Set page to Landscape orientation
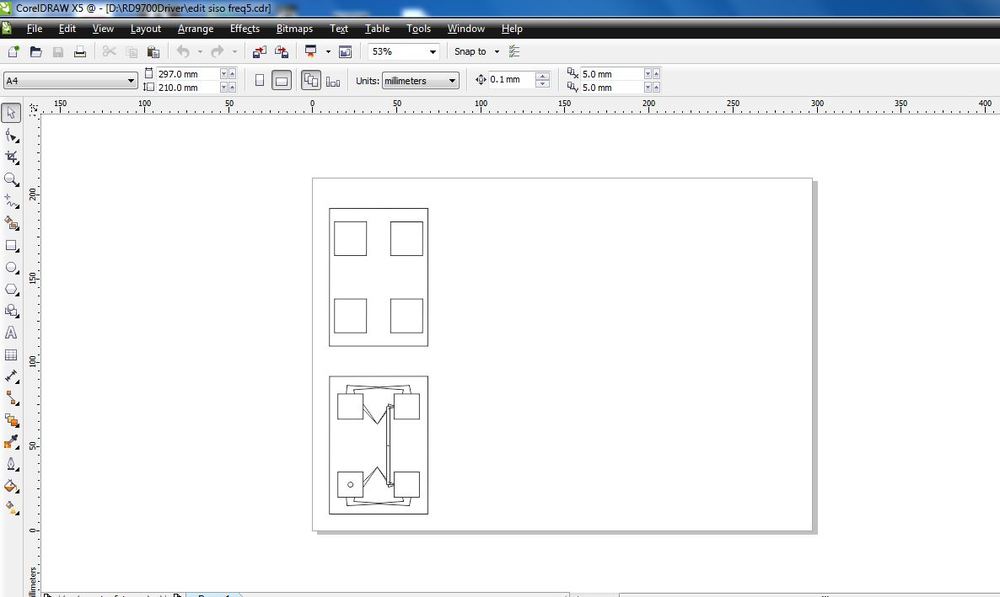The image size is (1000, 597). 281,80
